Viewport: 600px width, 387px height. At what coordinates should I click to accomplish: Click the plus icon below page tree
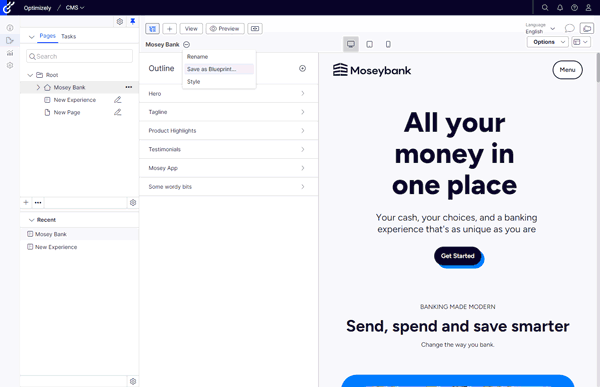pos(26,202)
